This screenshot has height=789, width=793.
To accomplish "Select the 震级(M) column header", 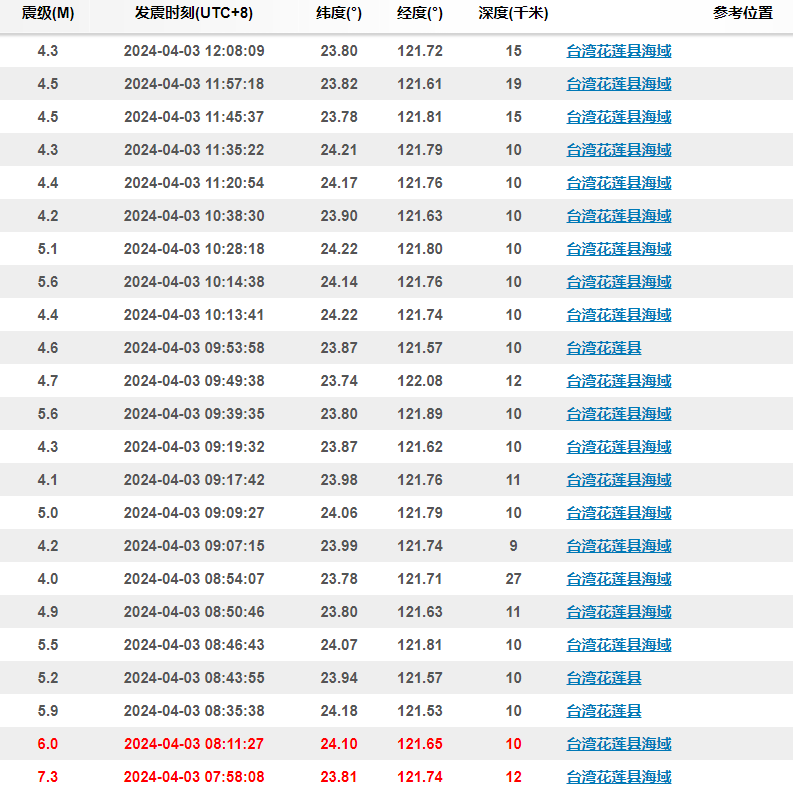I will coord(48,13).
